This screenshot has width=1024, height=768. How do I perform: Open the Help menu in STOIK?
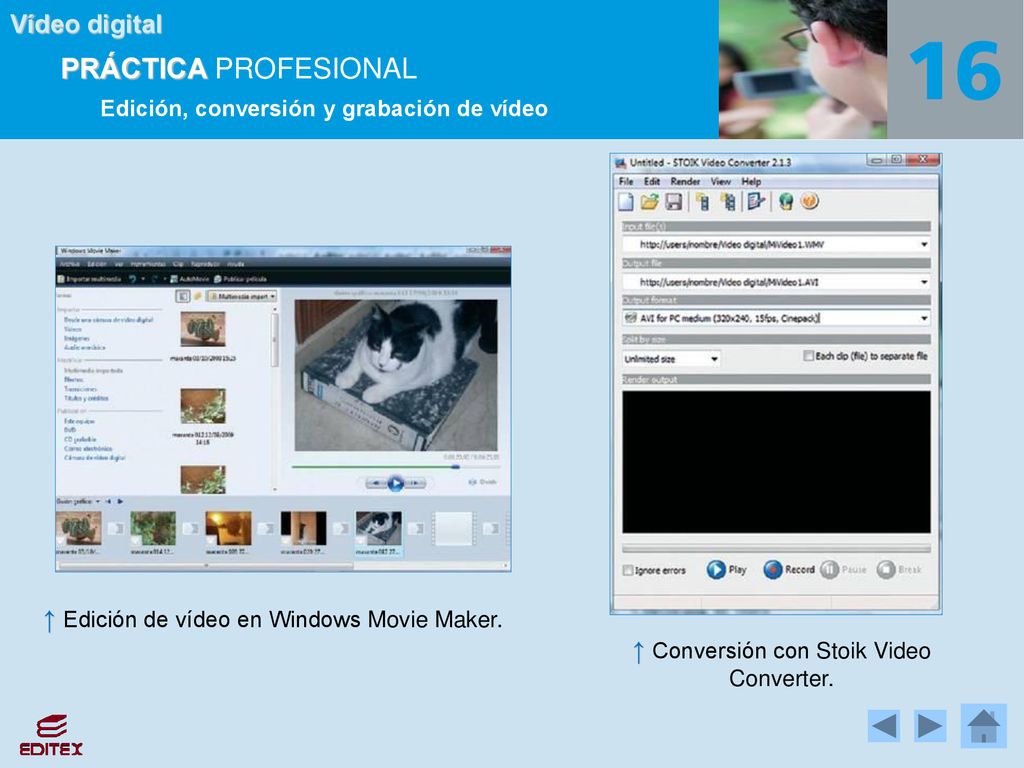(x=751, y=182)
